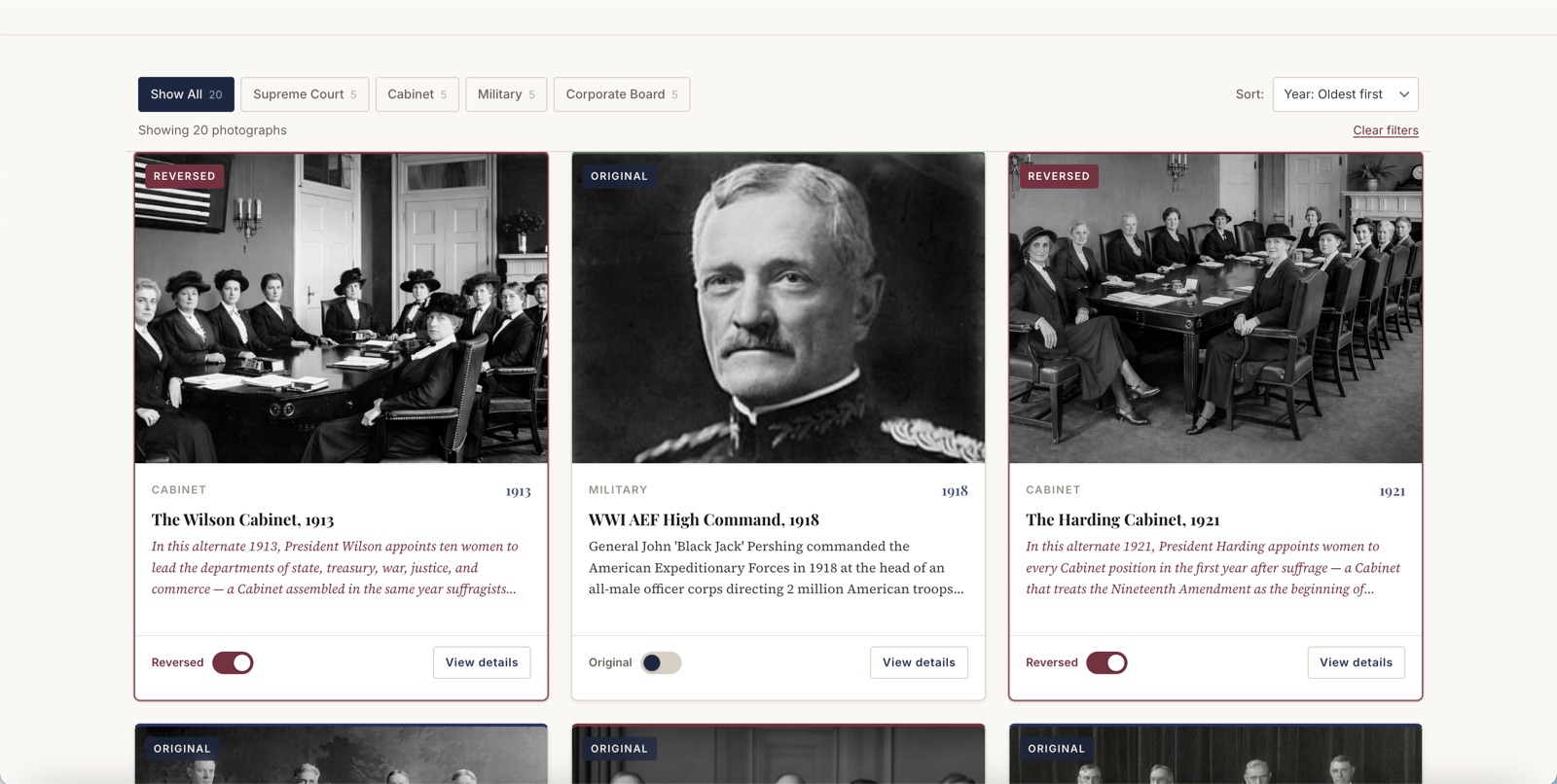Filter photographs by Supreme Court

tap(305, 94)
